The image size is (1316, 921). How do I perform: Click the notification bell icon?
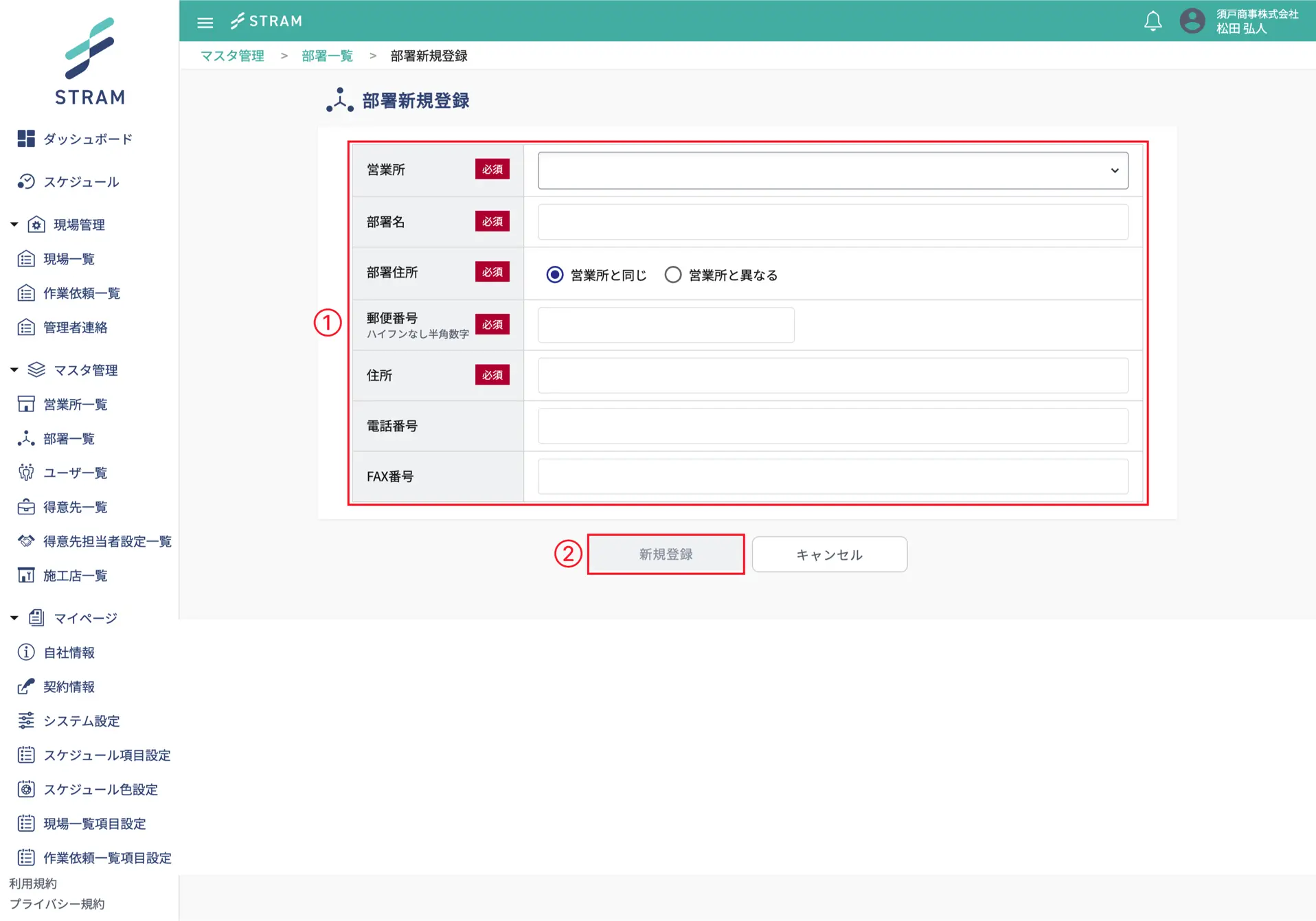[1153, 21]
